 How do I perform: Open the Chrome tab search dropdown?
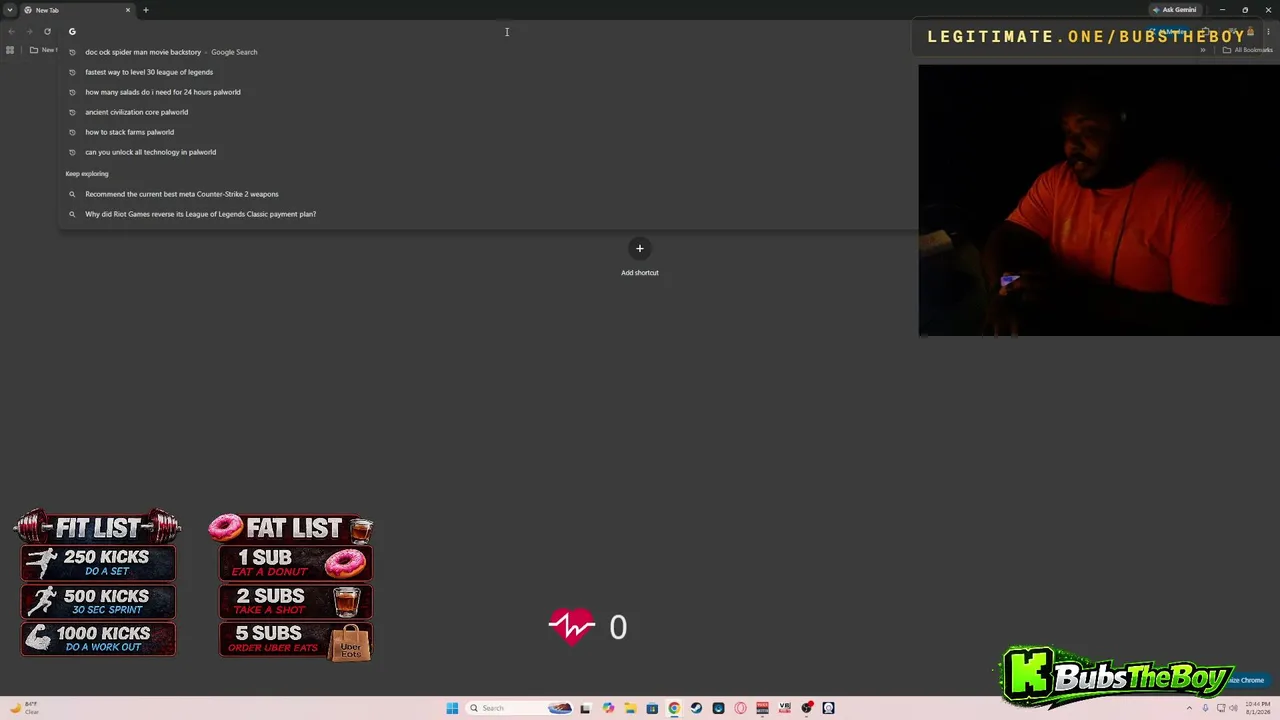[x=9, y=10]
